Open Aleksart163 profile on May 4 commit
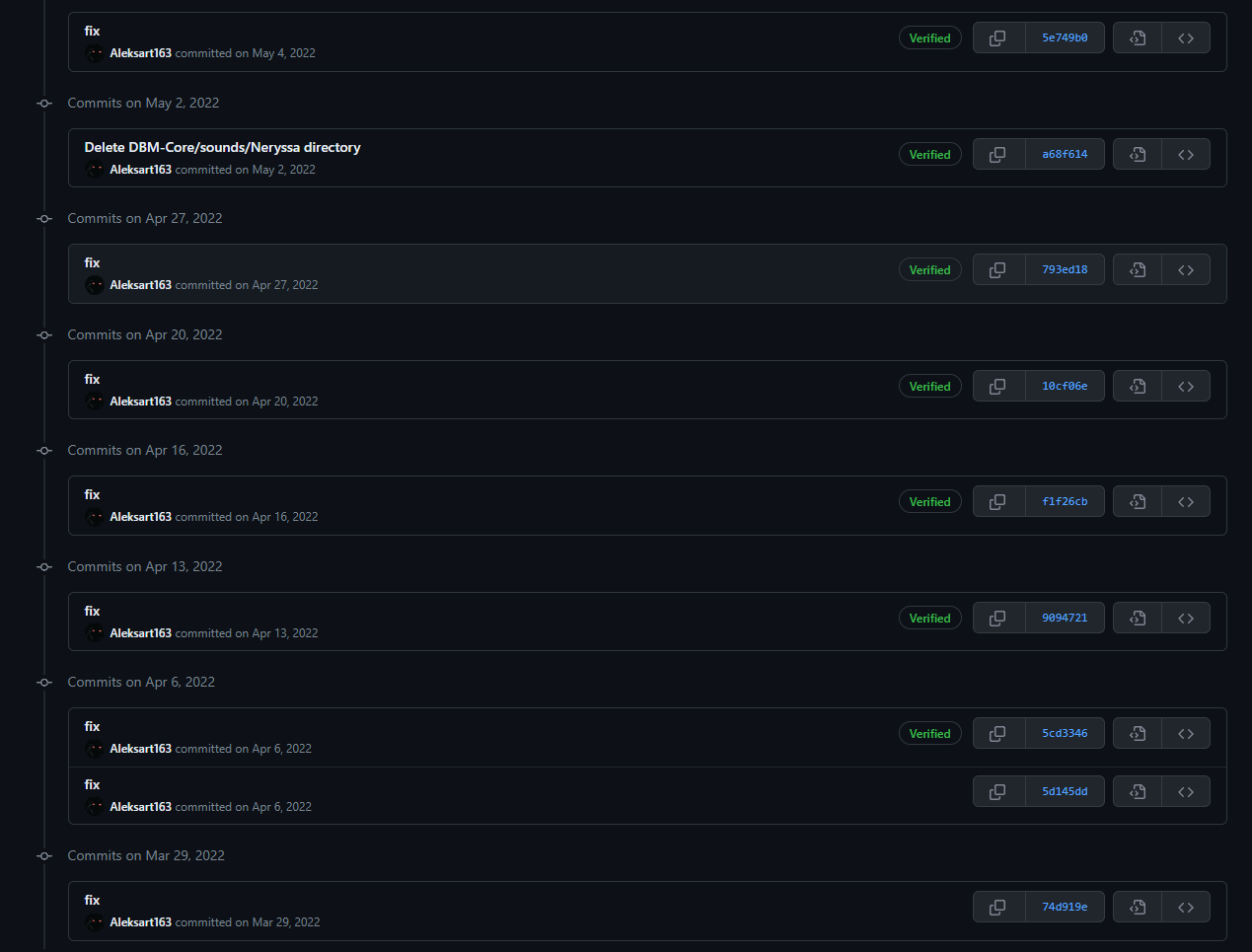This screenshot has height=952, width=1252. [x=140, y=53]
